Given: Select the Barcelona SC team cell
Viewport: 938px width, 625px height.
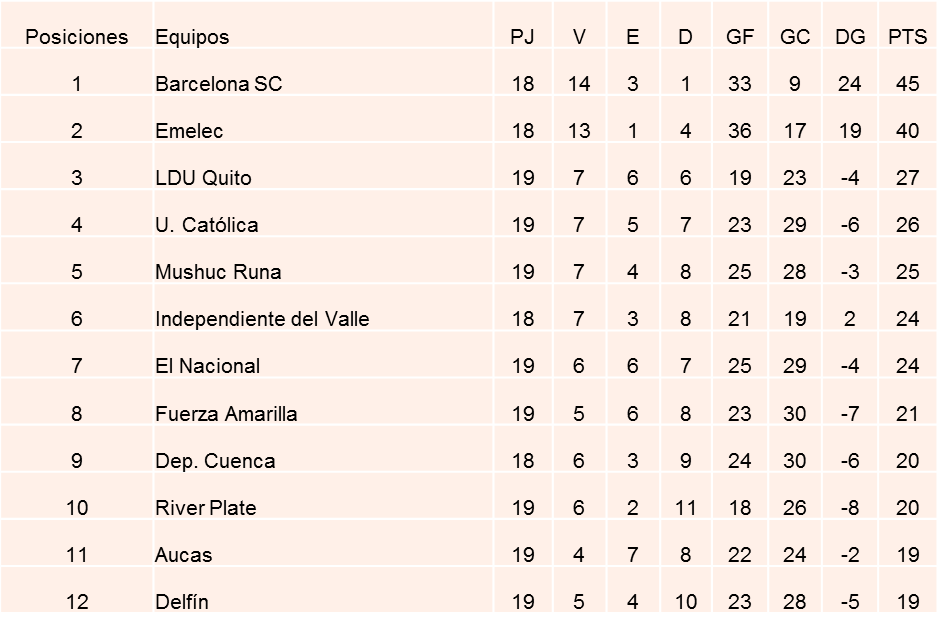Looking at the screenshot, I should pyautogui.click(x=219, y=84).
